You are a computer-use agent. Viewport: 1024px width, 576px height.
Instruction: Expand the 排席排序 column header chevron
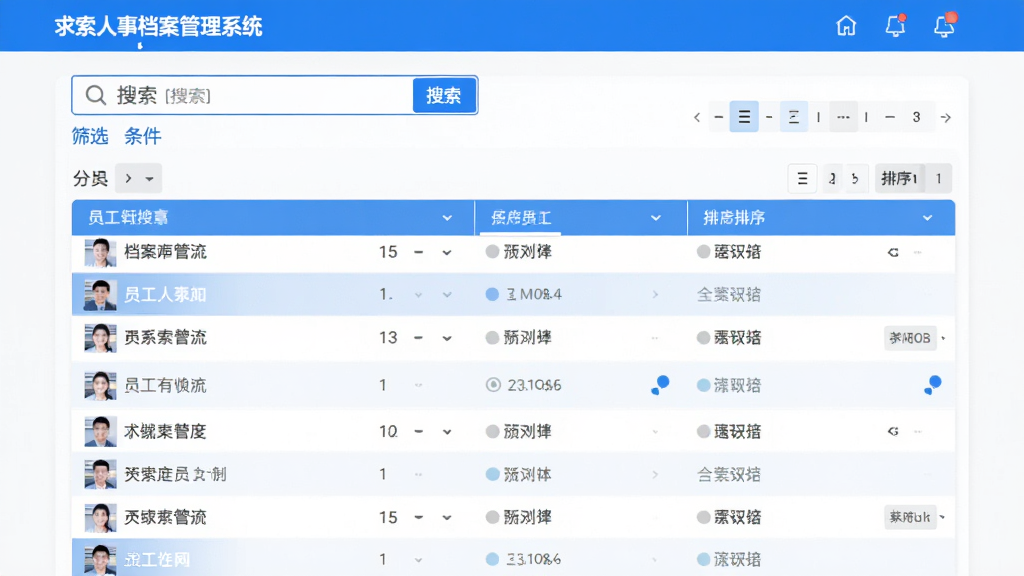pos(927,218)
